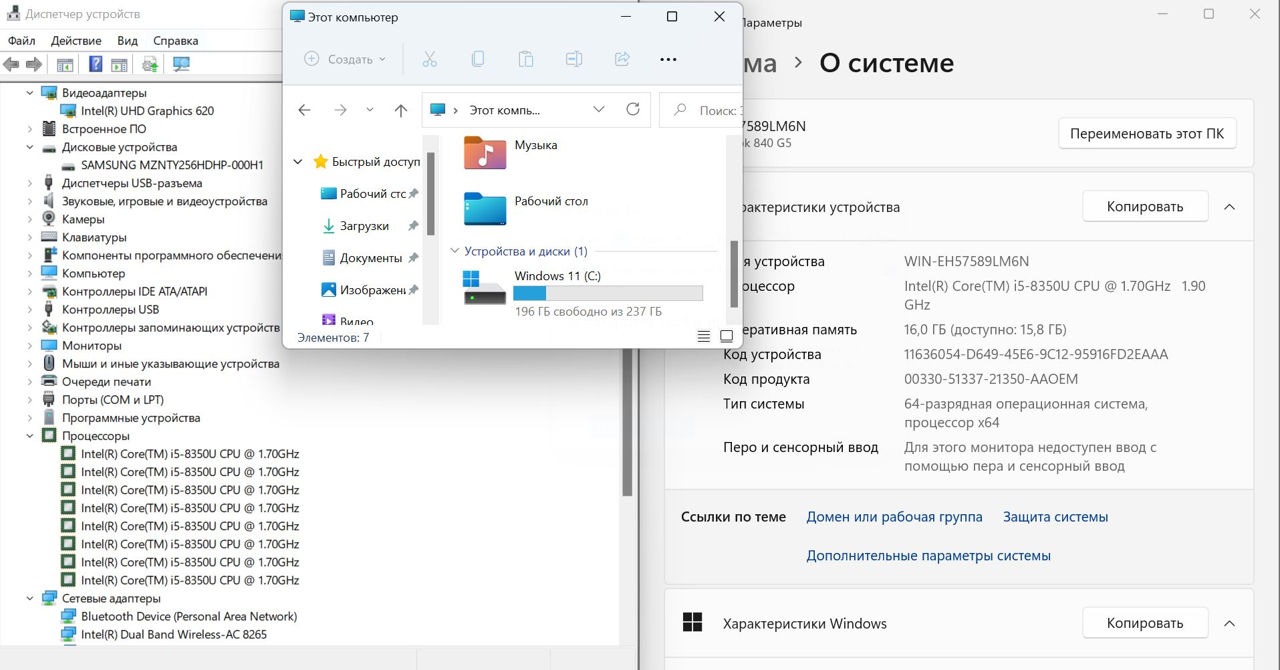Click the Help icon in Device Manager toolbar
This screenshot has height=670, width=1280.
(96, 65)
